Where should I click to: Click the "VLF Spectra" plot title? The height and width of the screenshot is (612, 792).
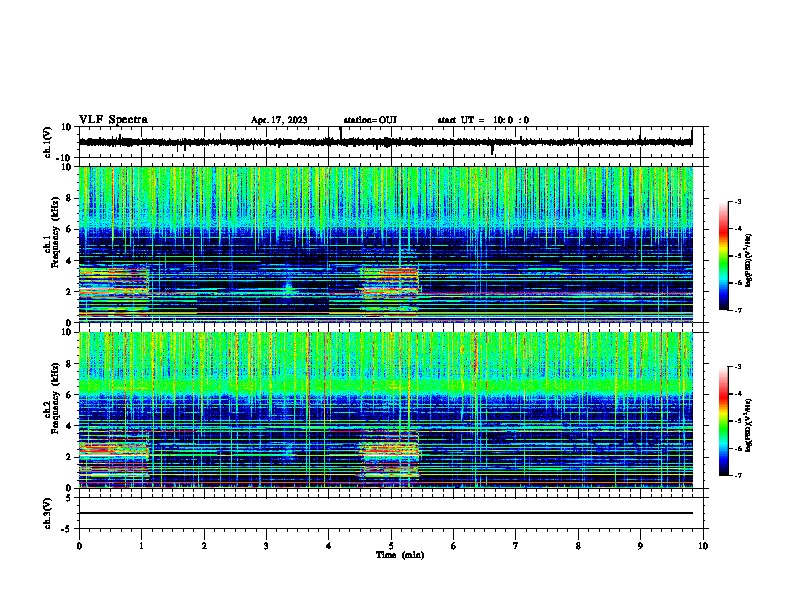pos(113,120)
